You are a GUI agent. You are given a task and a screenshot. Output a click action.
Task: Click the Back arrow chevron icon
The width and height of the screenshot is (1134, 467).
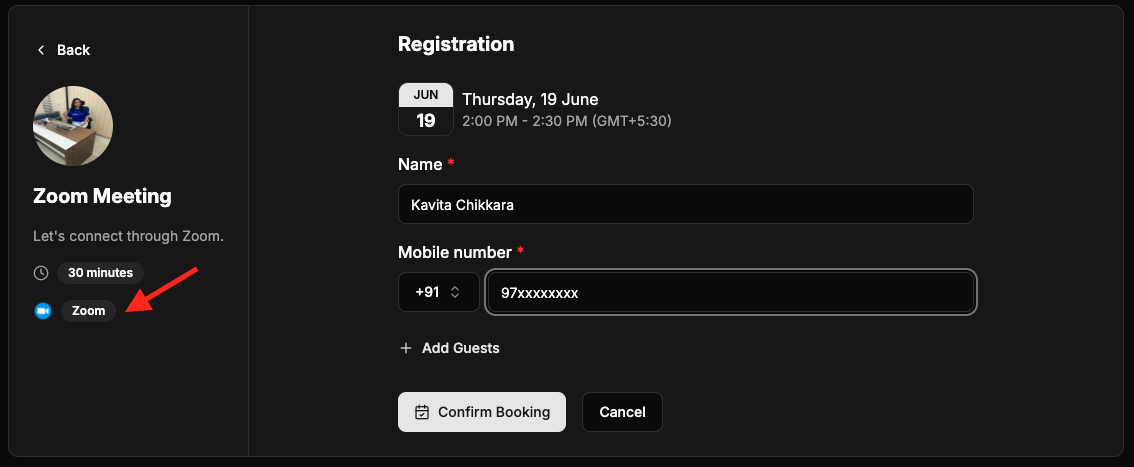[x=41, y=50]
